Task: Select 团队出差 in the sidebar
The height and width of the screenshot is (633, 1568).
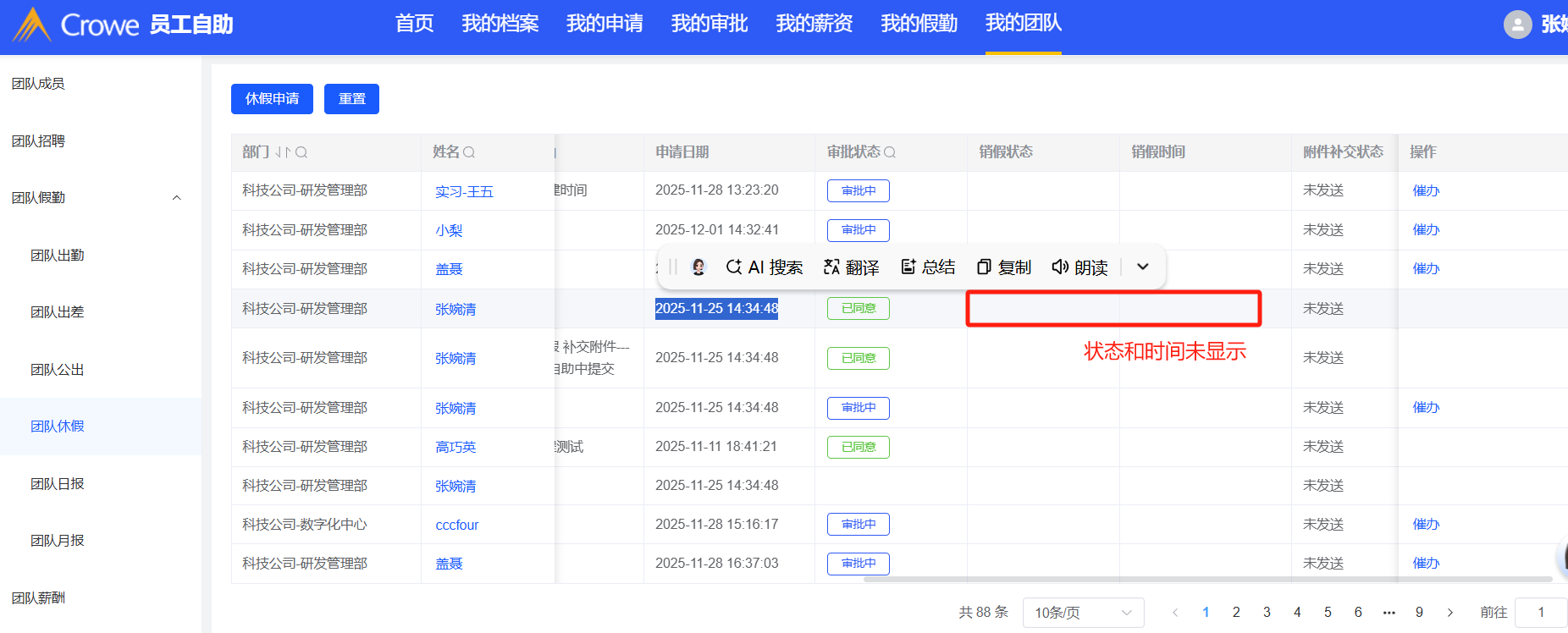Action: (58, 312)
